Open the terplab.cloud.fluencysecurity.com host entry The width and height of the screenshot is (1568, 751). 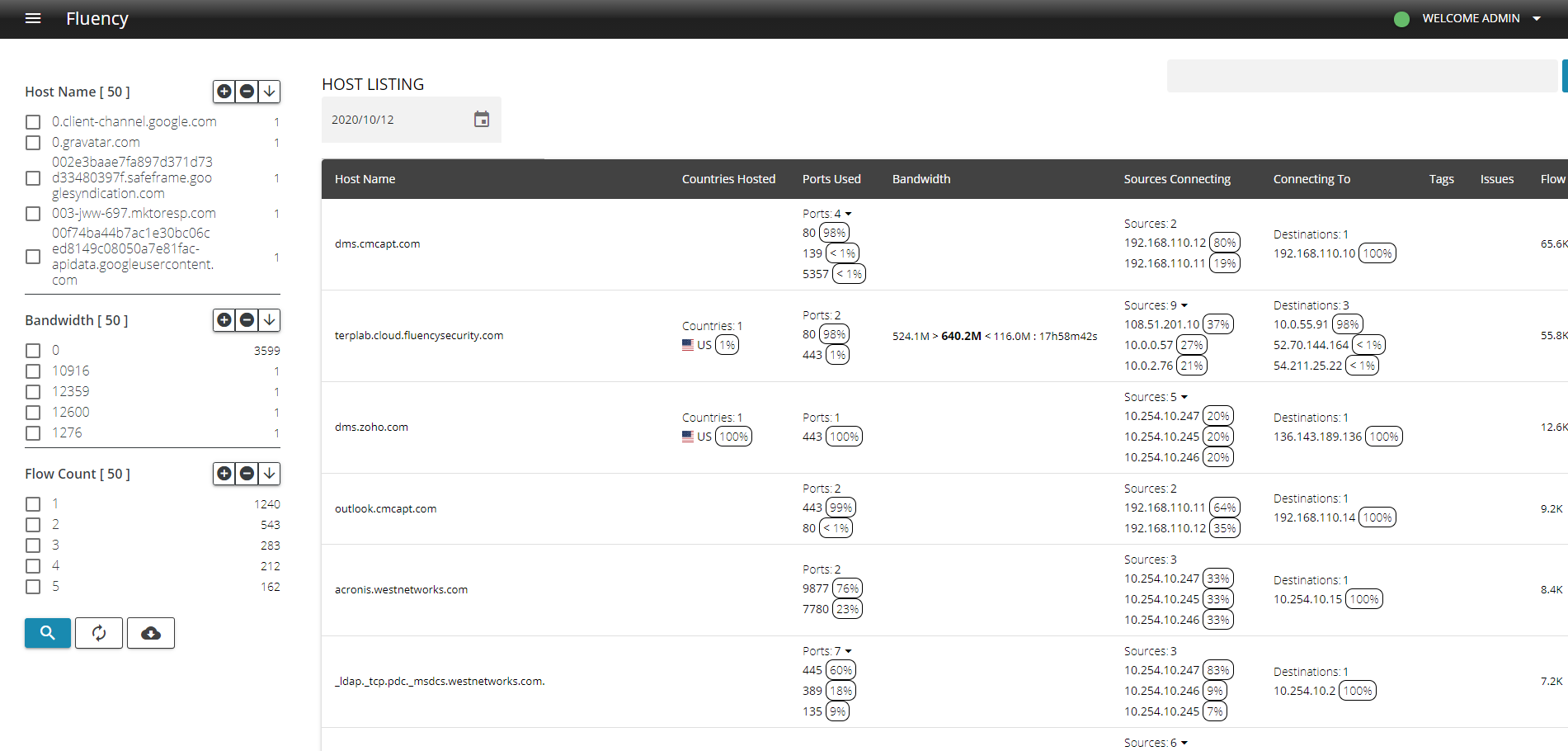419,336
